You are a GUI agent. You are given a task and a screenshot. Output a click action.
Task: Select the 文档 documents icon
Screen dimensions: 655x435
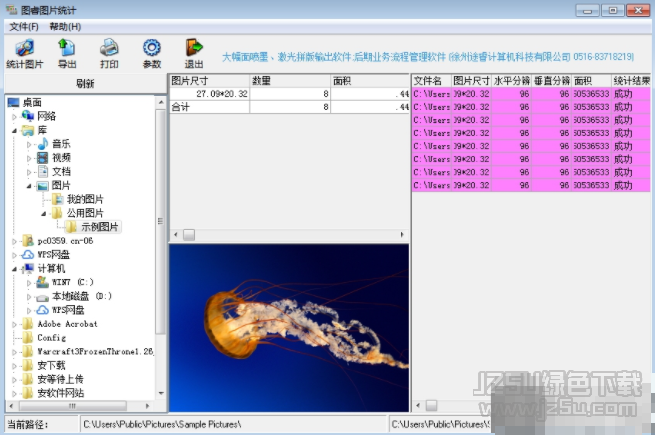[x=43, y=171]
